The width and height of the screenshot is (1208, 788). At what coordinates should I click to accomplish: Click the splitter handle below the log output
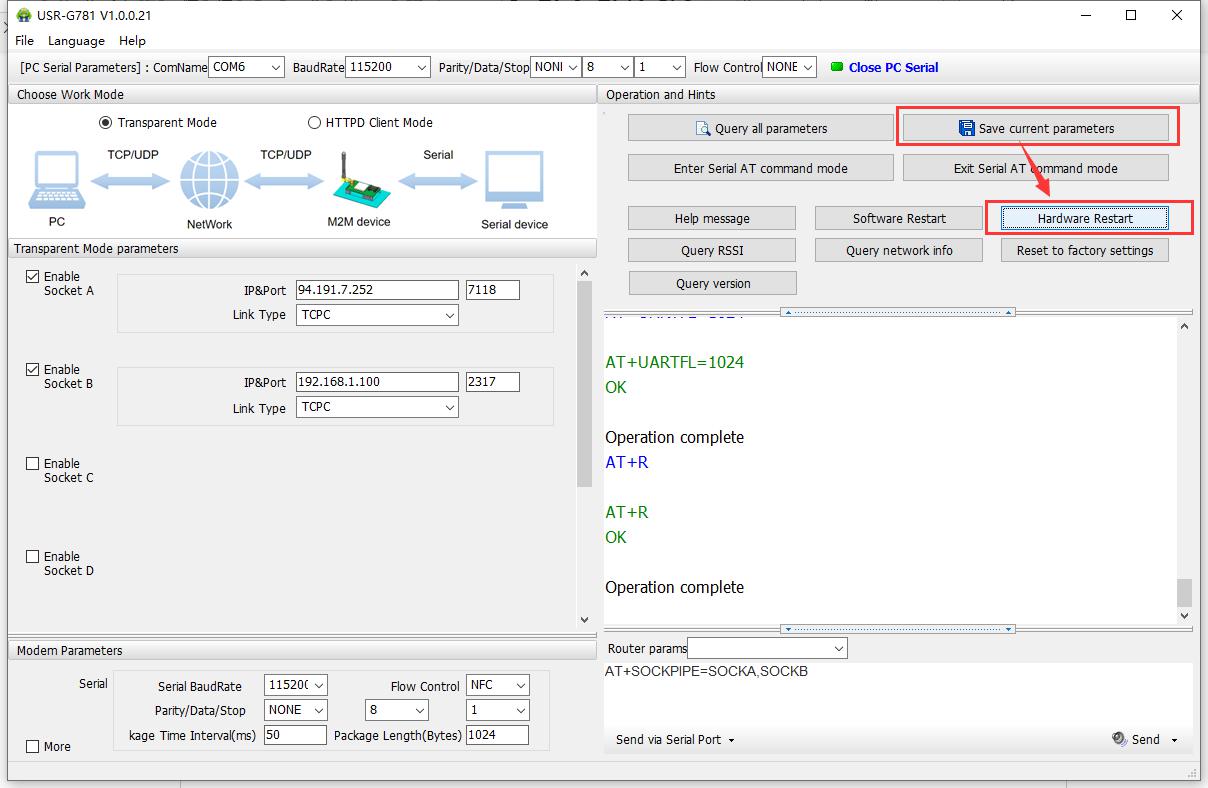tap(898, 629)
